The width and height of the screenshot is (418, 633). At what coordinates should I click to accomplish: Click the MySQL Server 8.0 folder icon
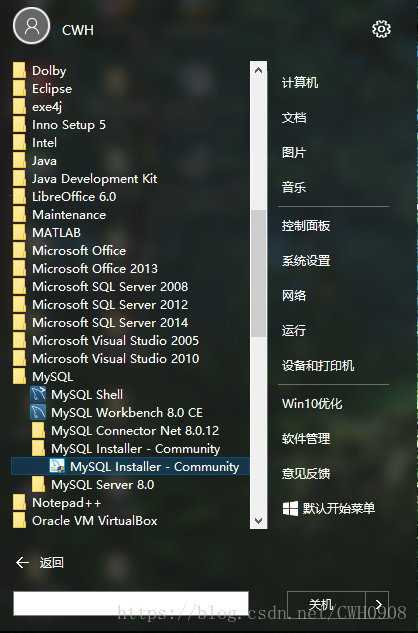pos(38,484)
